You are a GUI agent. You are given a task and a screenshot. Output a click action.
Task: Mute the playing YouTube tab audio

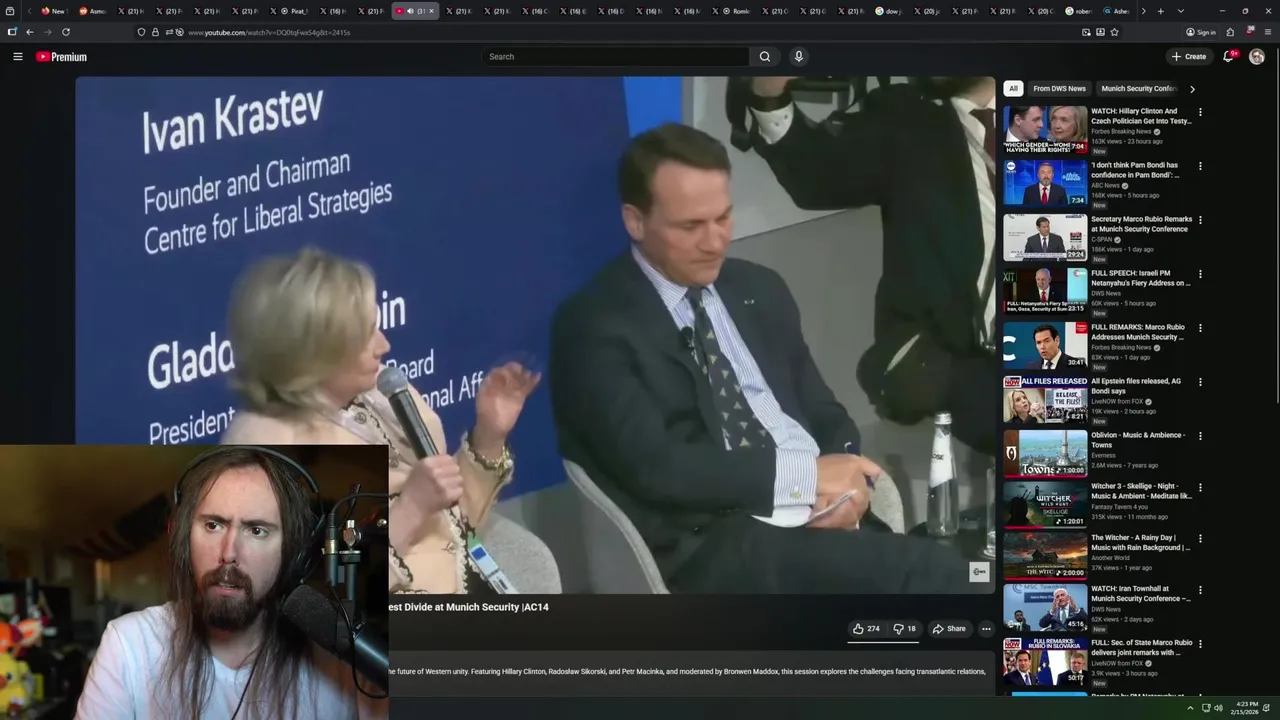(410, 11)
